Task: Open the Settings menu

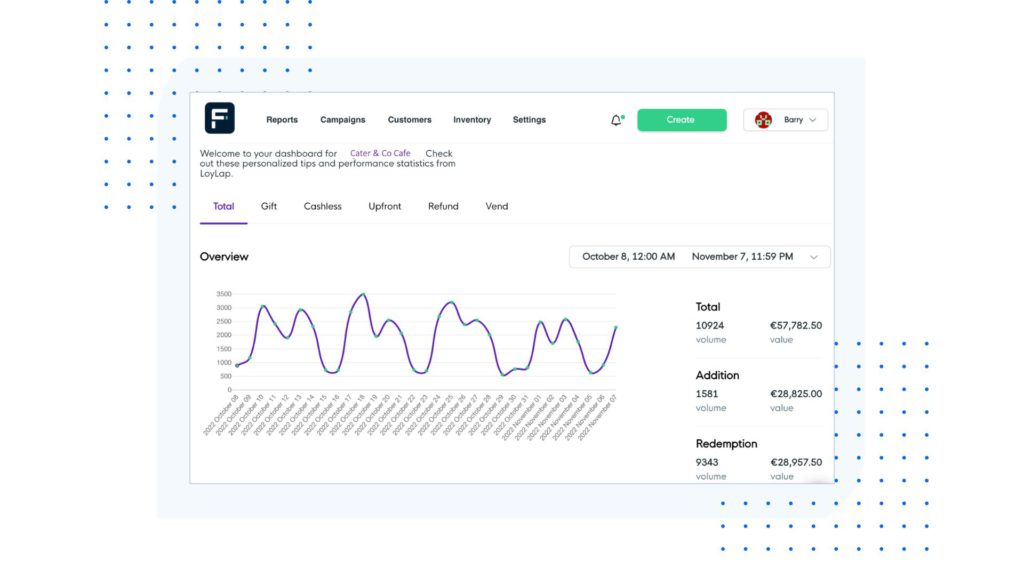Action: coord(529,119)
